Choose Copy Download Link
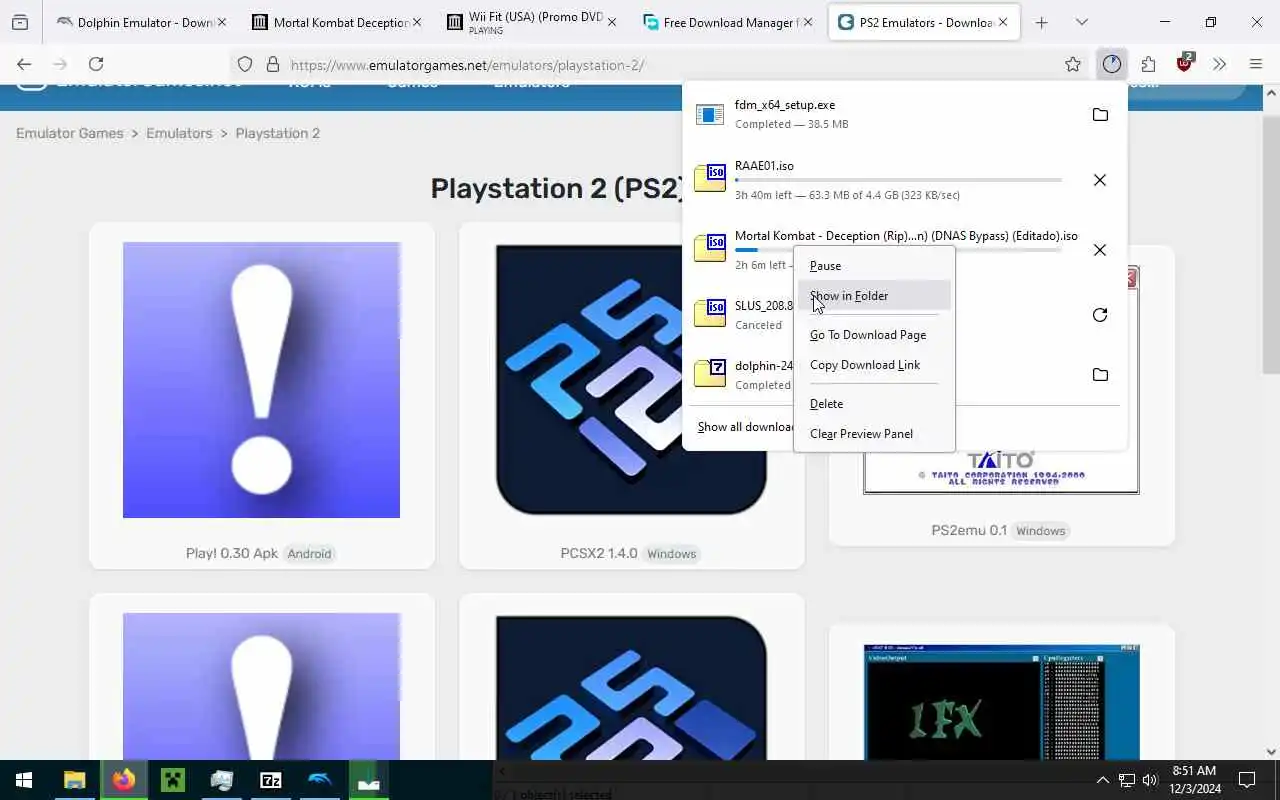 click(x=874, y=365)
